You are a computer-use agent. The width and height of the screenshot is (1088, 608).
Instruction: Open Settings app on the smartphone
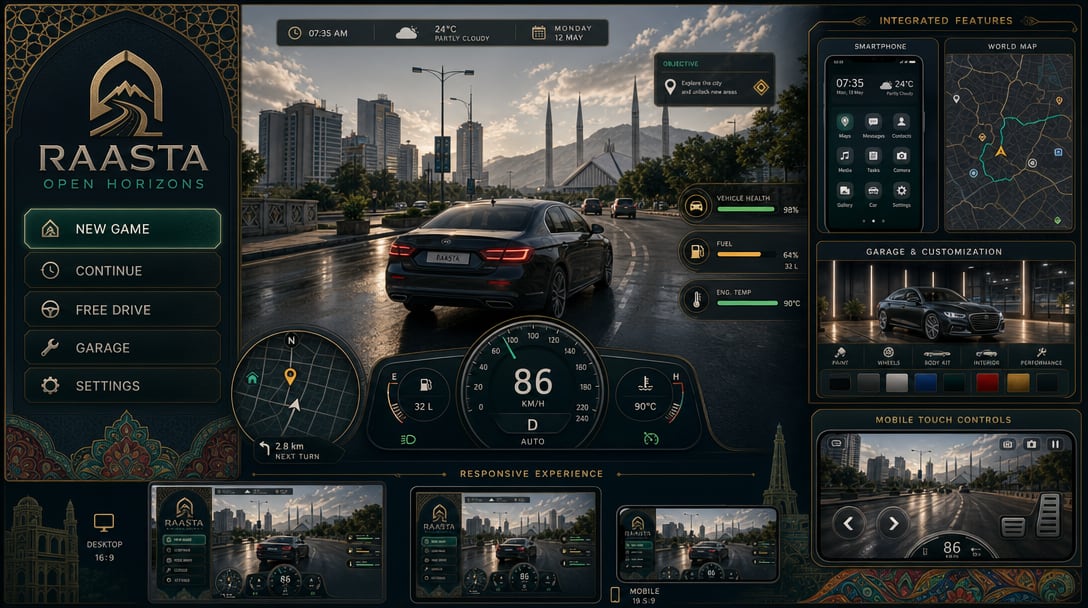(901, 190)
